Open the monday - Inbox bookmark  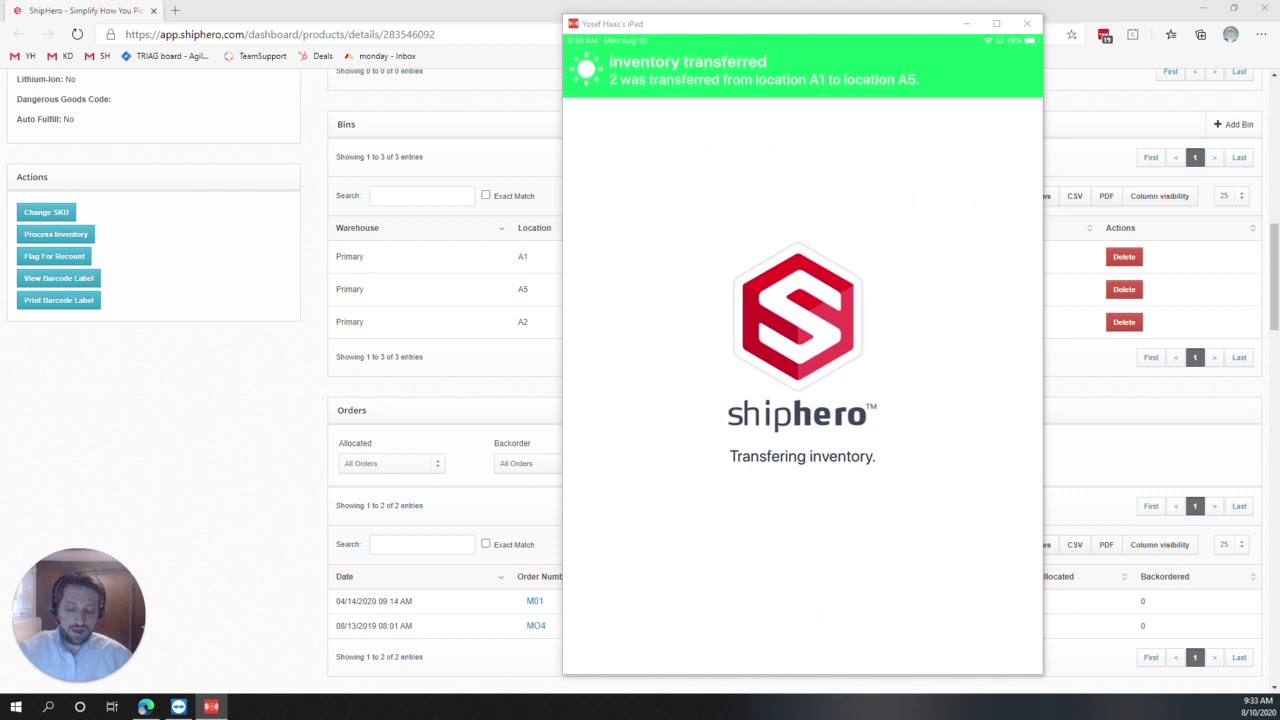(x=379, y=56)
